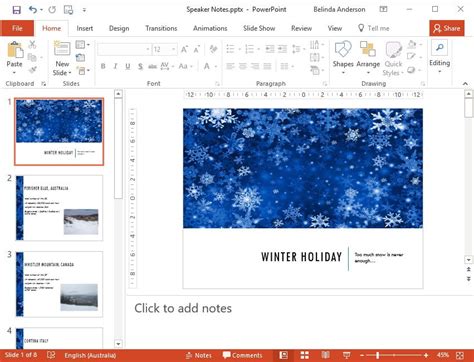Open the slide Layout dropdown
Screen dimensions: 474x362
click(x=82, y=45)
